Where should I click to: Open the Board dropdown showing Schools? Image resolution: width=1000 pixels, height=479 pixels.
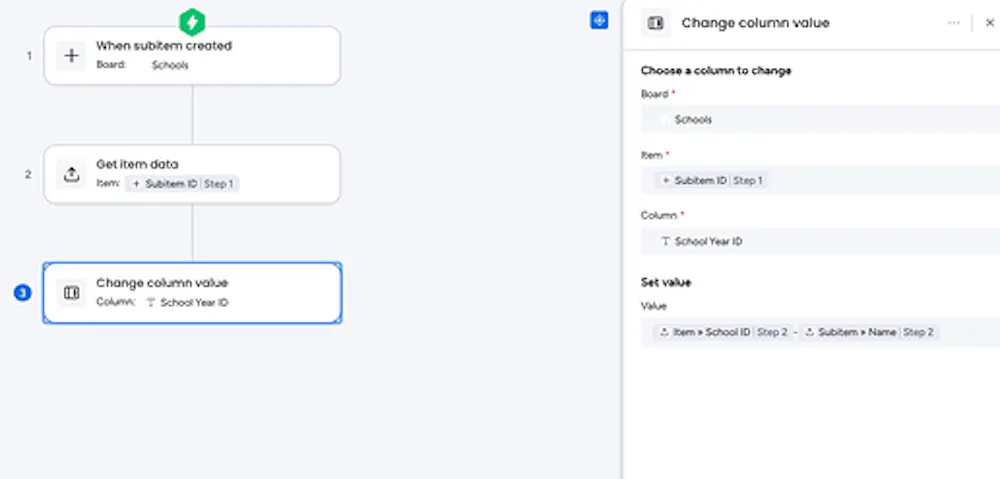[x=820, y=120]
